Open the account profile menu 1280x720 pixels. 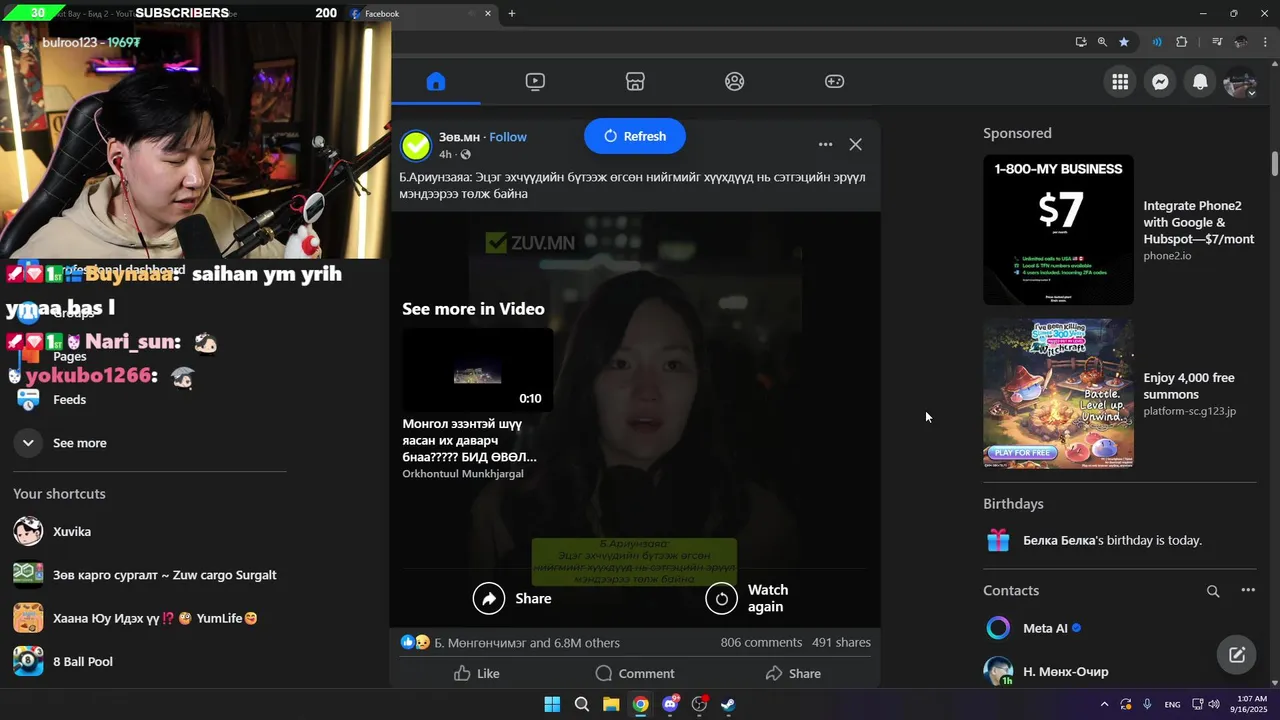coord(1240,82)
